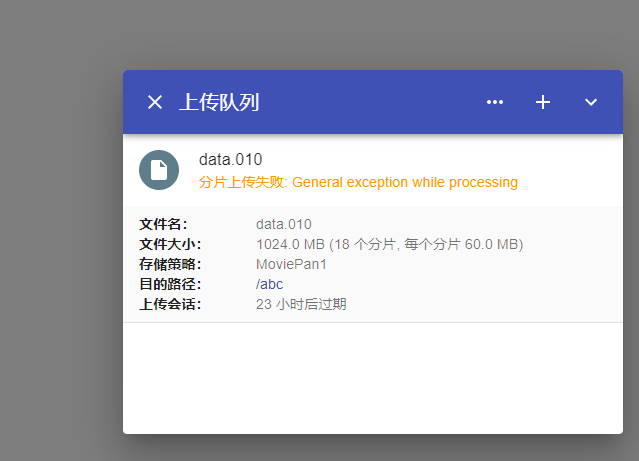This screenshot has height=461, width=639.
Task: Click the 文件名 label
Action: [163, 224]
